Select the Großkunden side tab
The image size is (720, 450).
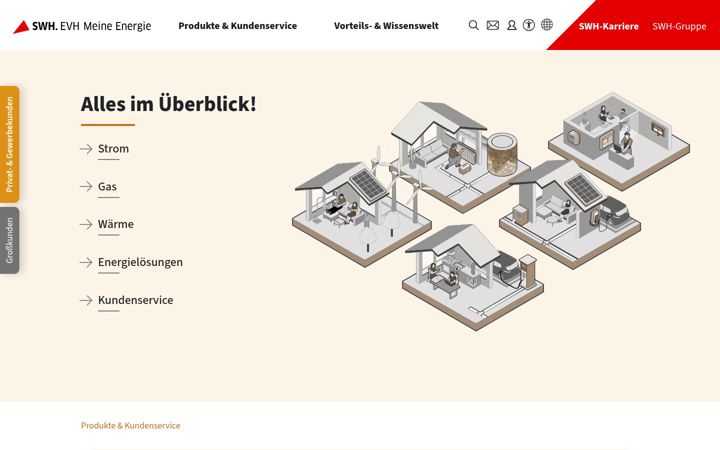(10, 240)
